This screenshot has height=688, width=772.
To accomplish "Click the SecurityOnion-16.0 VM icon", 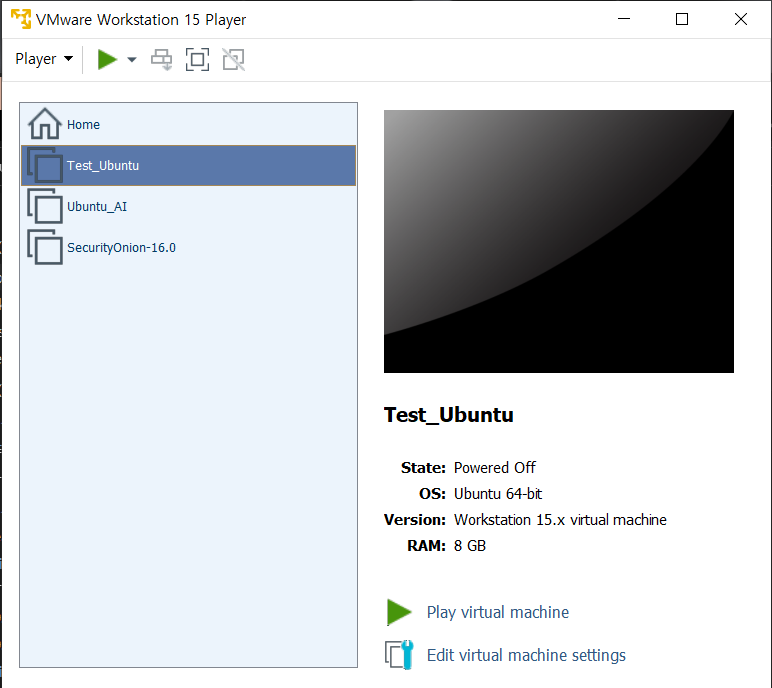I will (45, 247).
